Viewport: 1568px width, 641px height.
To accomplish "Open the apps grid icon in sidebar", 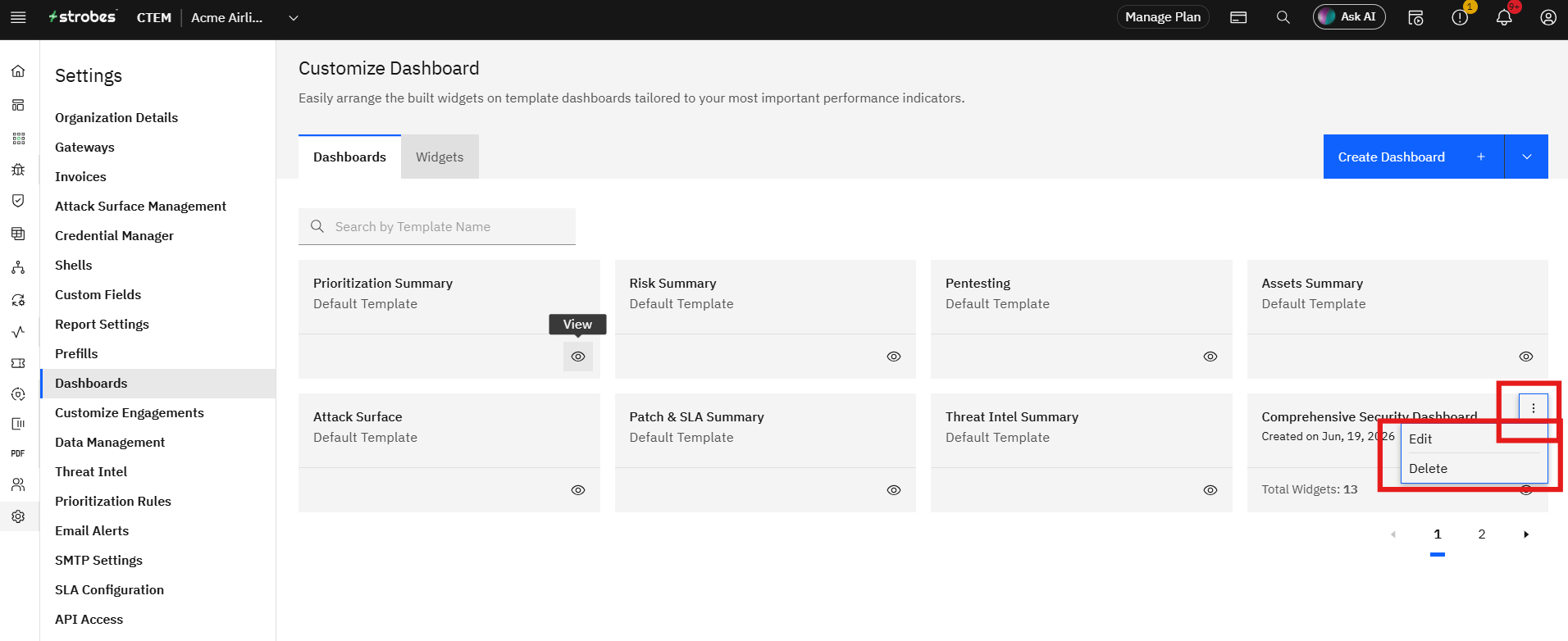I will point(18,139).
